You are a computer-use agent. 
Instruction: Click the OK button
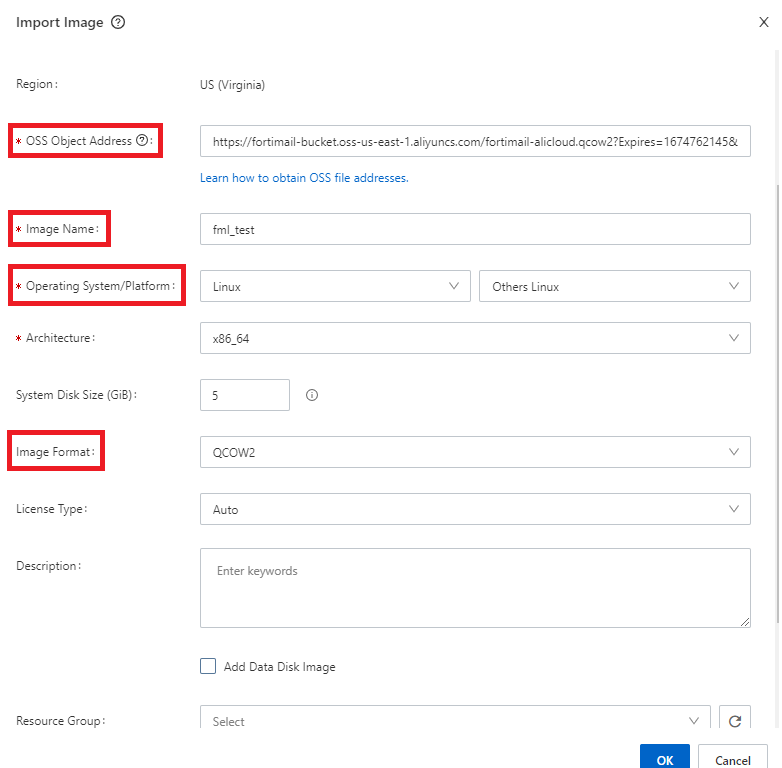coord(665,758)
